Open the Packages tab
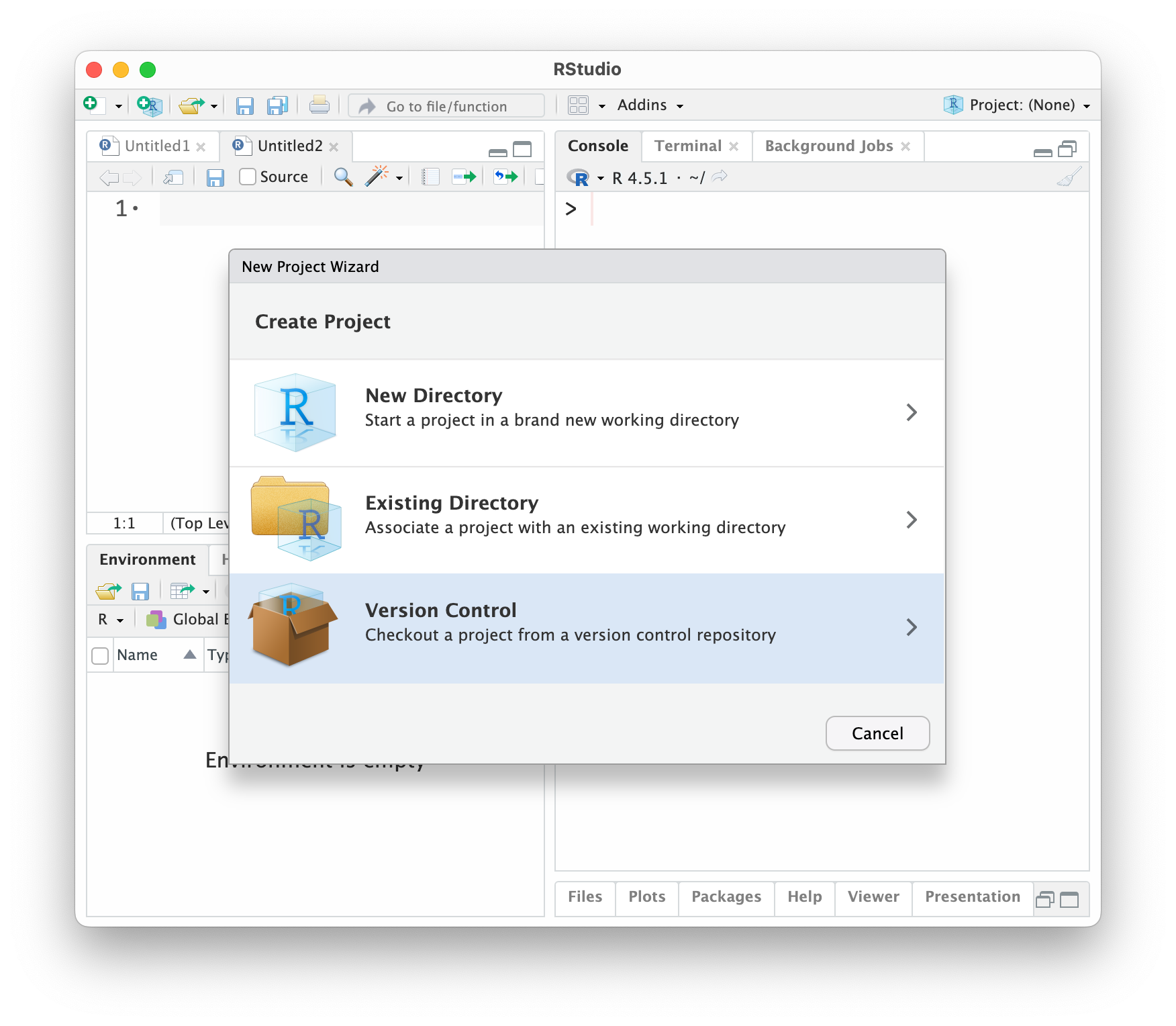The height and width of the screenshot is (1026, 1176). (726, 897)
